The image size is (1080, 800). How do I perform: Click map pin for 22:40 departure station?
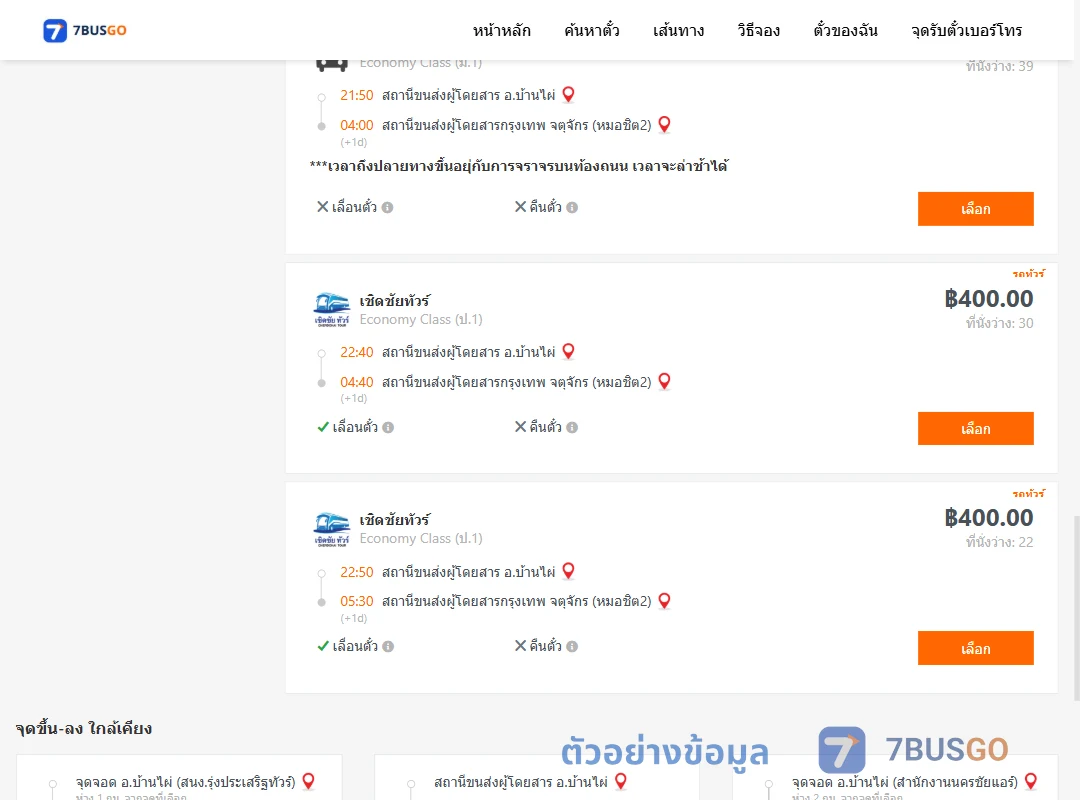point(568,351)
